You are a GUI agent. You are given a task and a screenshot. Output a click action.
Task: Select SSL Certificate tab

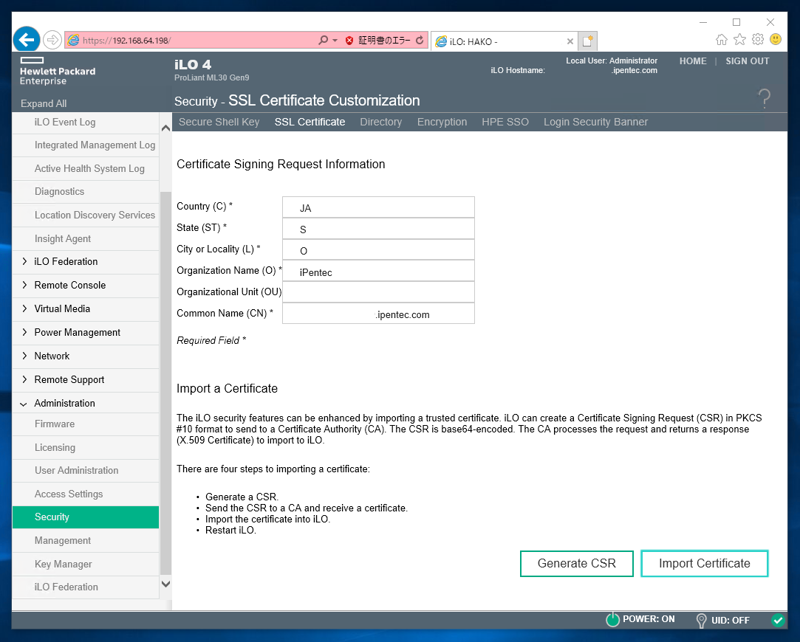(310, 122)
